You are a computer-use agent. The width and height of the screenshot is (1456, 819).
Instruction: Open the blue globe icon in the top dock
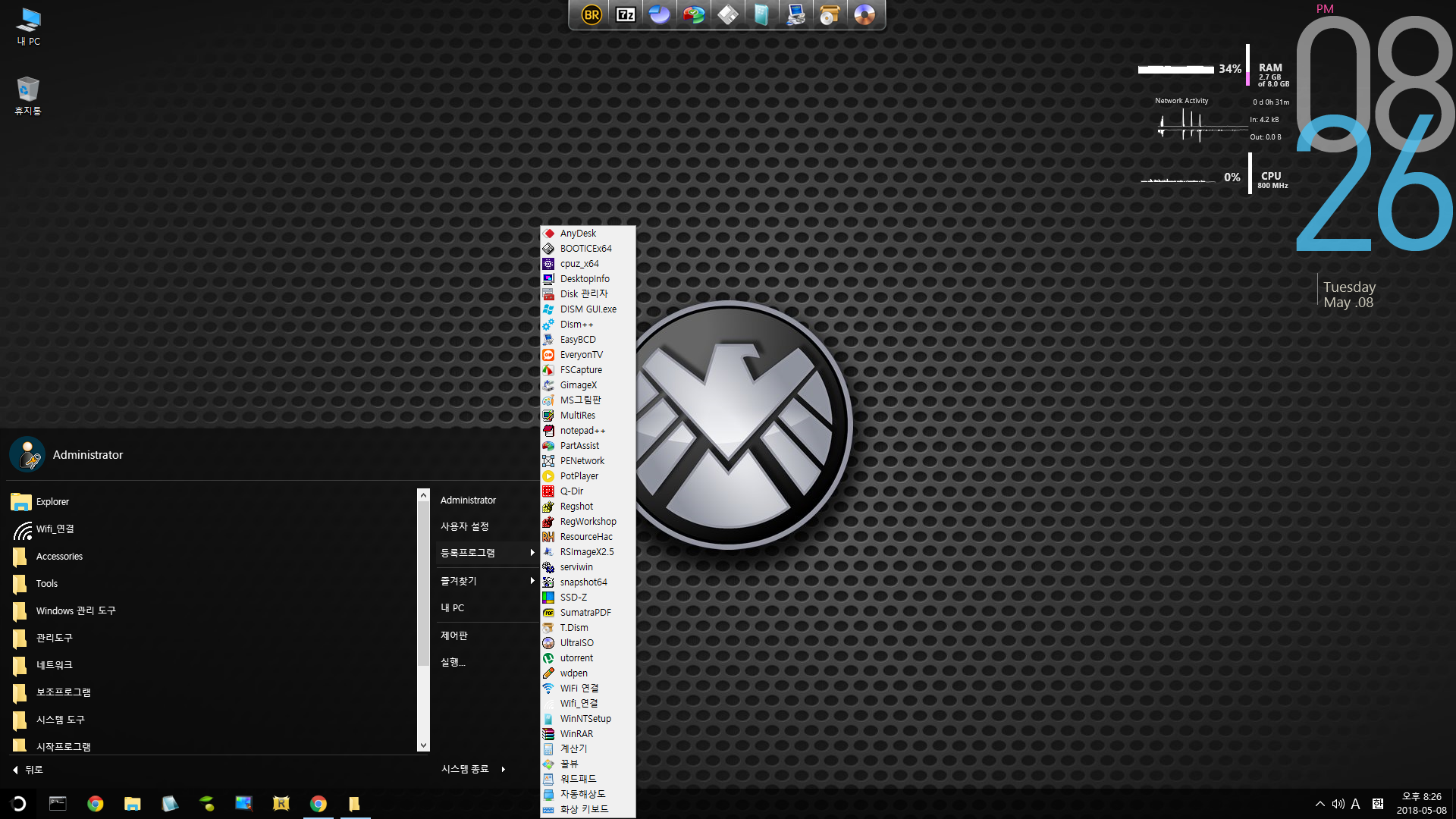point(660,14)
